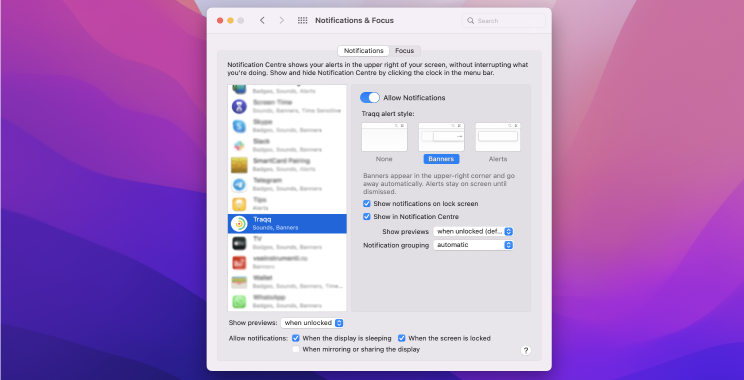This screenshot has height=380, width=744.
Task: Select the vseinstrumenti.ru red icon
Action: point(239,262)
